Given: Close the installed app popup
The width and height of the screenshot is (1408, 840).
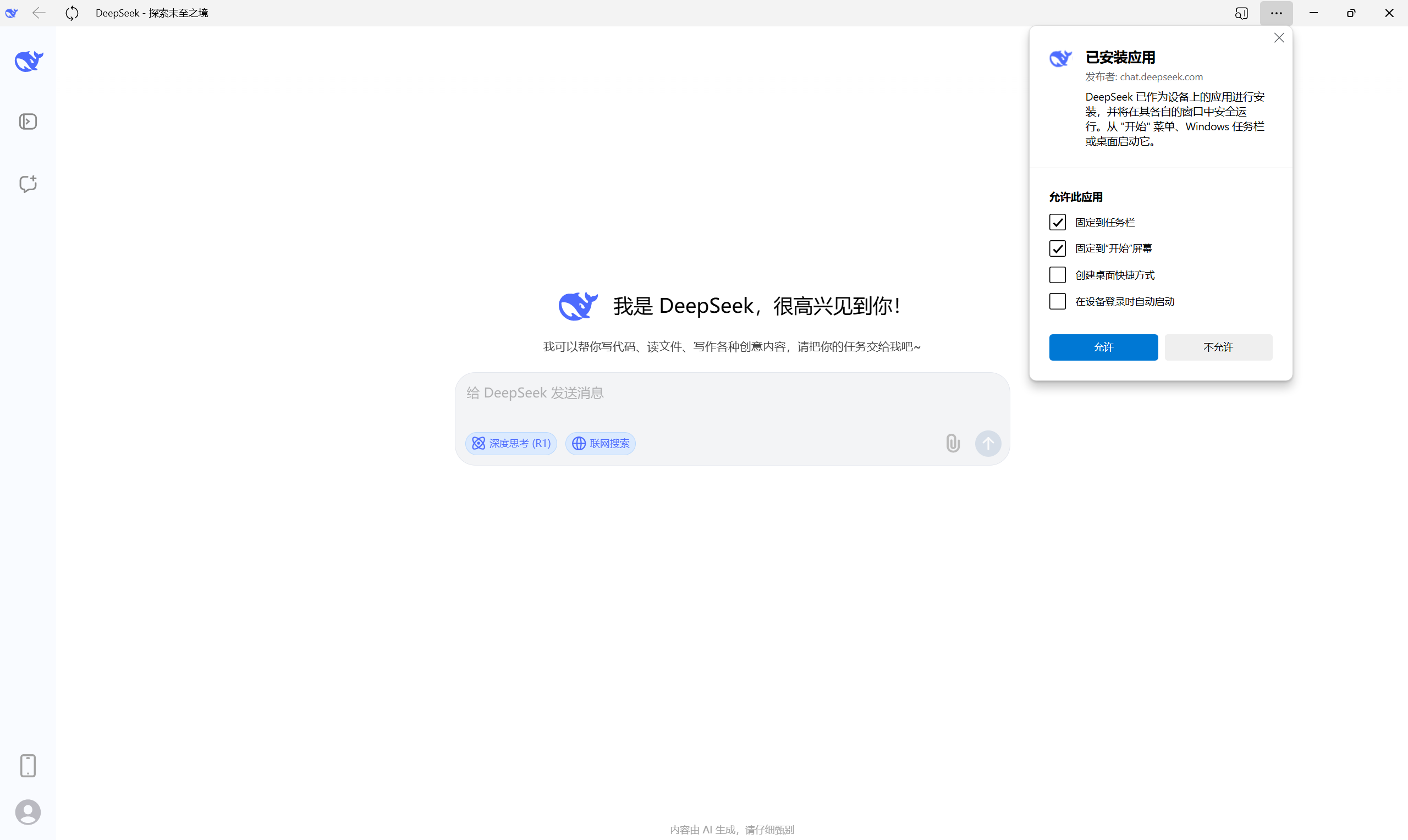Looking at the screenshot, I should pos(1279,38).
